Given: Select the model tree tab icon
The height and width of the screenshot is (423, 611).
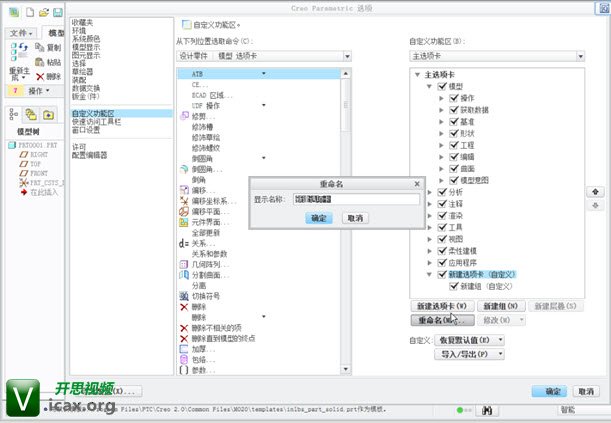Looking at the screenshot, I should tap(14, 115).
